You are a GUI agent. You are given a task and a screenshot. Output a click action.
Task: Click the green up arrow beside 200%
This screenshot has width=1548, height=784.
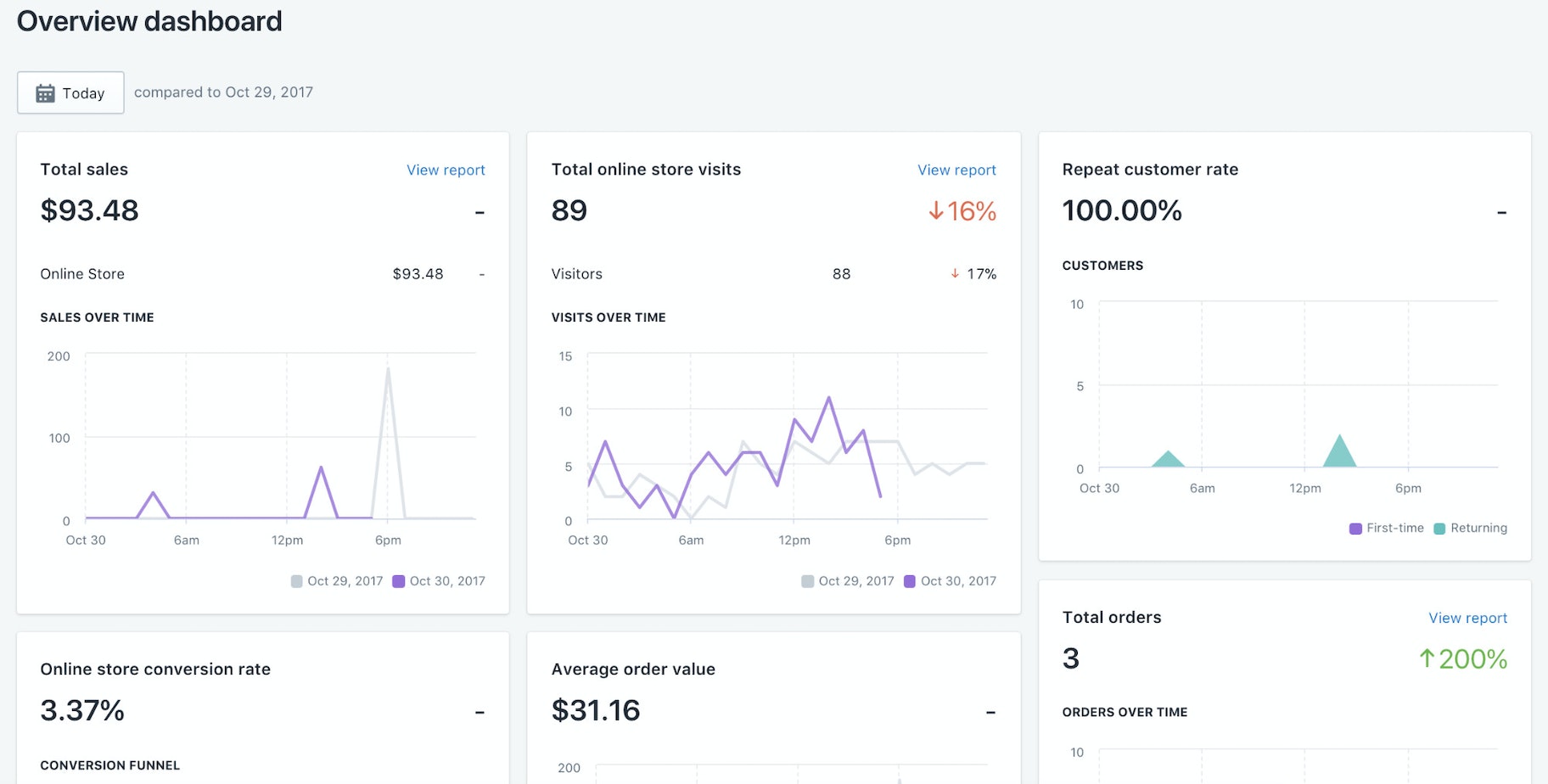click(x=1428, y=658)
